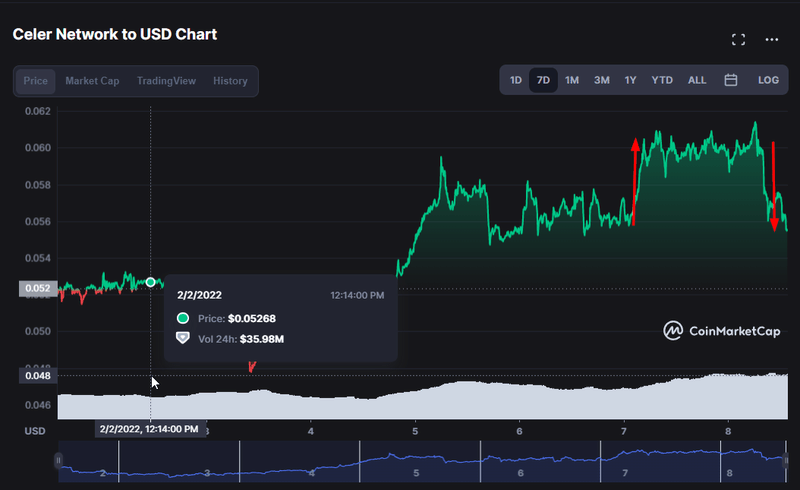The height and width of the screenshot is (490, 800).
Task: Select the 1Y time range
Action: click(x=631, y=80)
